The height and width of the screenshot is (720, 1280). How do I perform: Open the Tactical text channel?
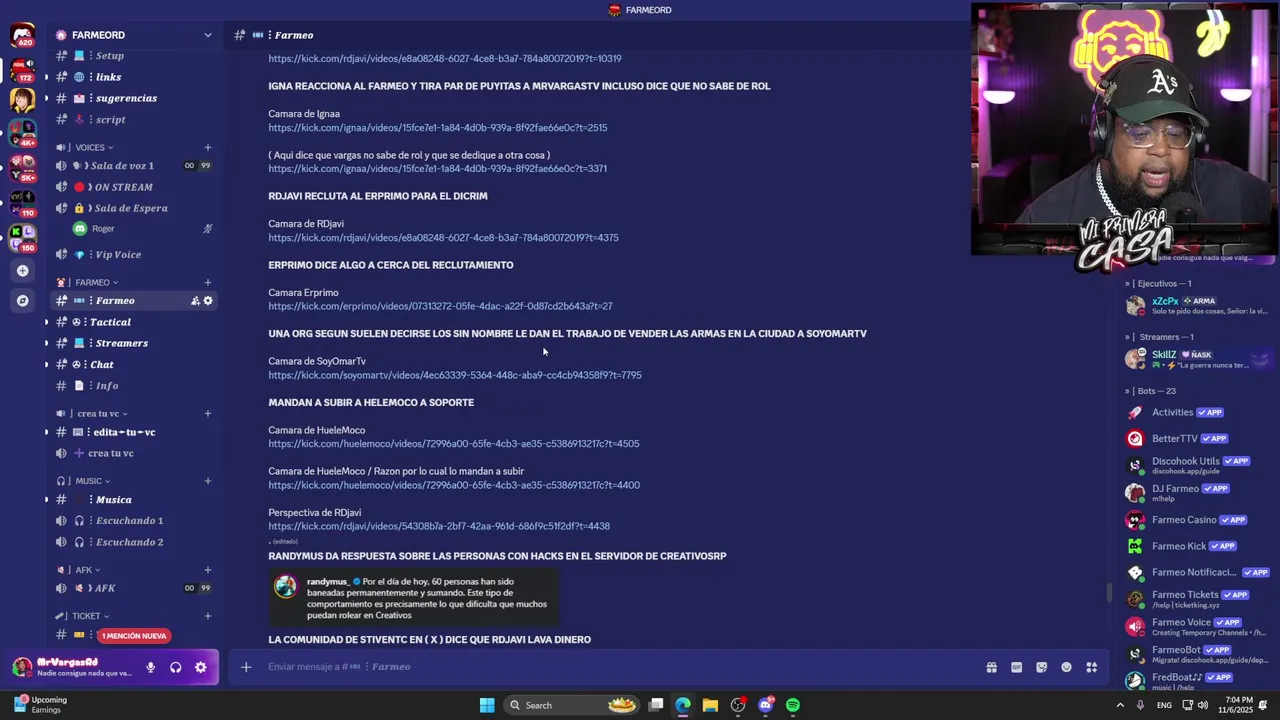(x=133, y=322)
